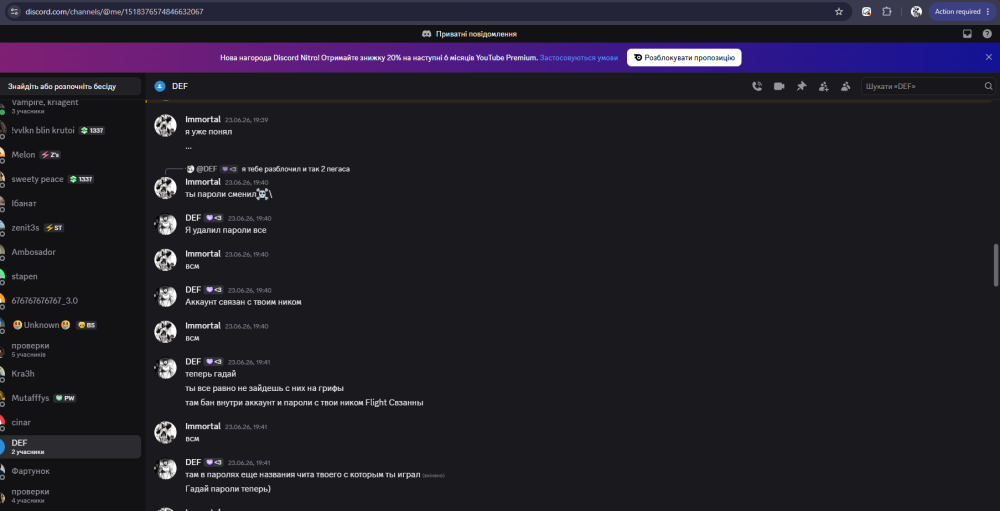Open Застосовуються умови link

(578, 57)
